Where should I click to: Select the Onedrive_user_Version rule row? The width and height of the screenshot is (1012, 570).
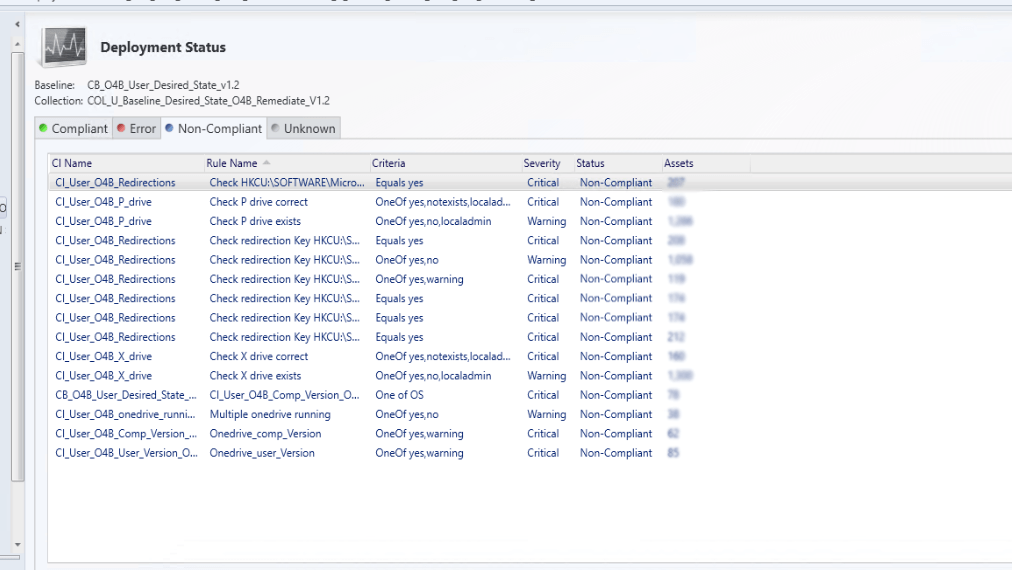pyautogui.click(x=261, y=453)
